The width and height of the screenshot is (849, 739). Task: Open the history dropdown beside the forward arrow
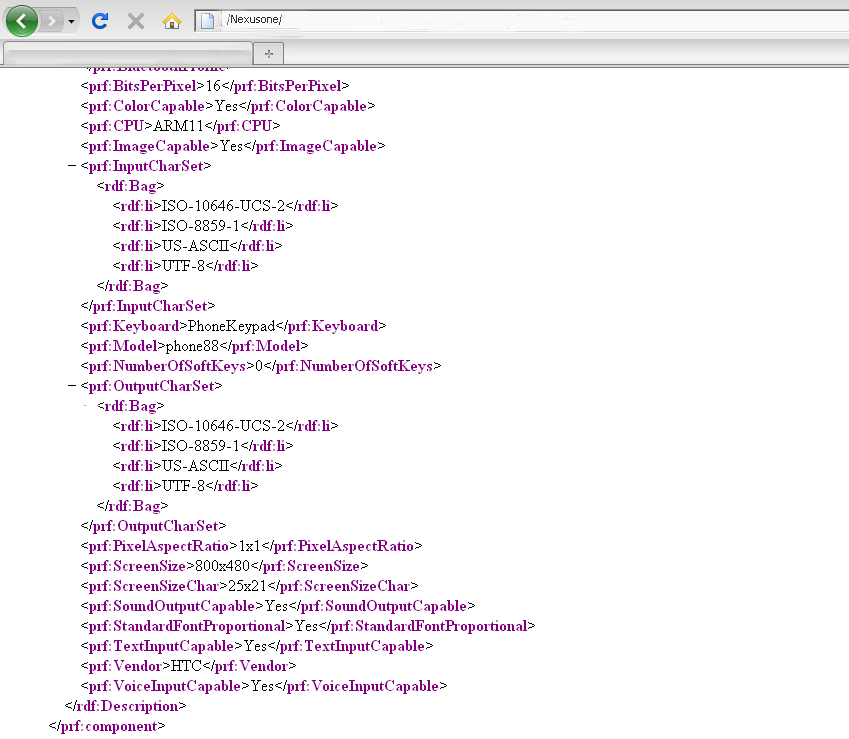pos(71,22)
